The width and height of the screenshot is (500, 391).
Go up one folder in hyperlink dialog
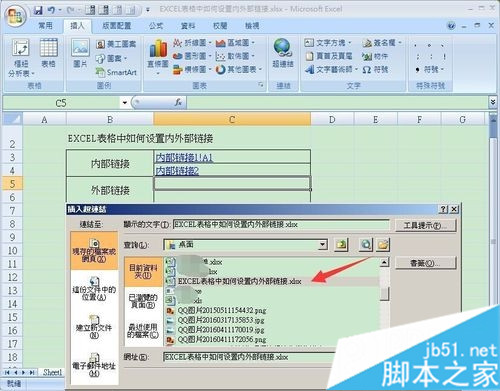point(340,245)
